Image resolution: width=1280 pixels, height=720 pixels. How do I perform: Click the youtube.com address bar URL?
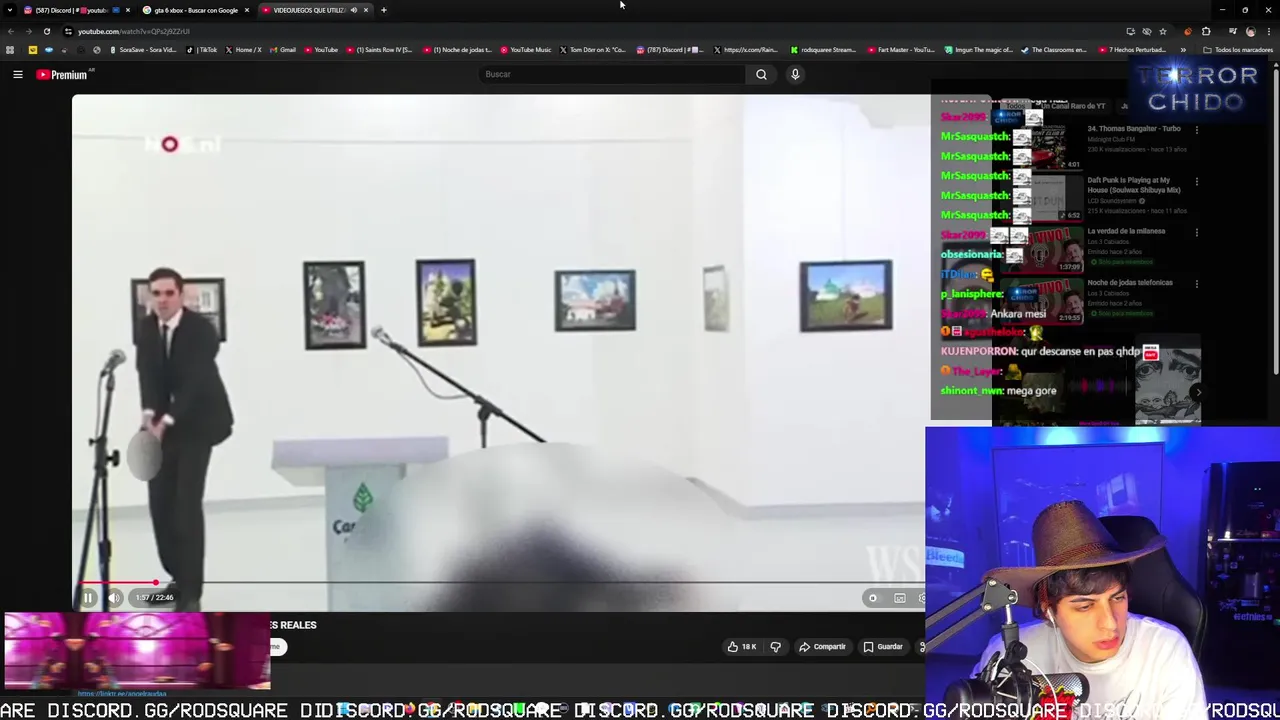click(x=133, y=31)
